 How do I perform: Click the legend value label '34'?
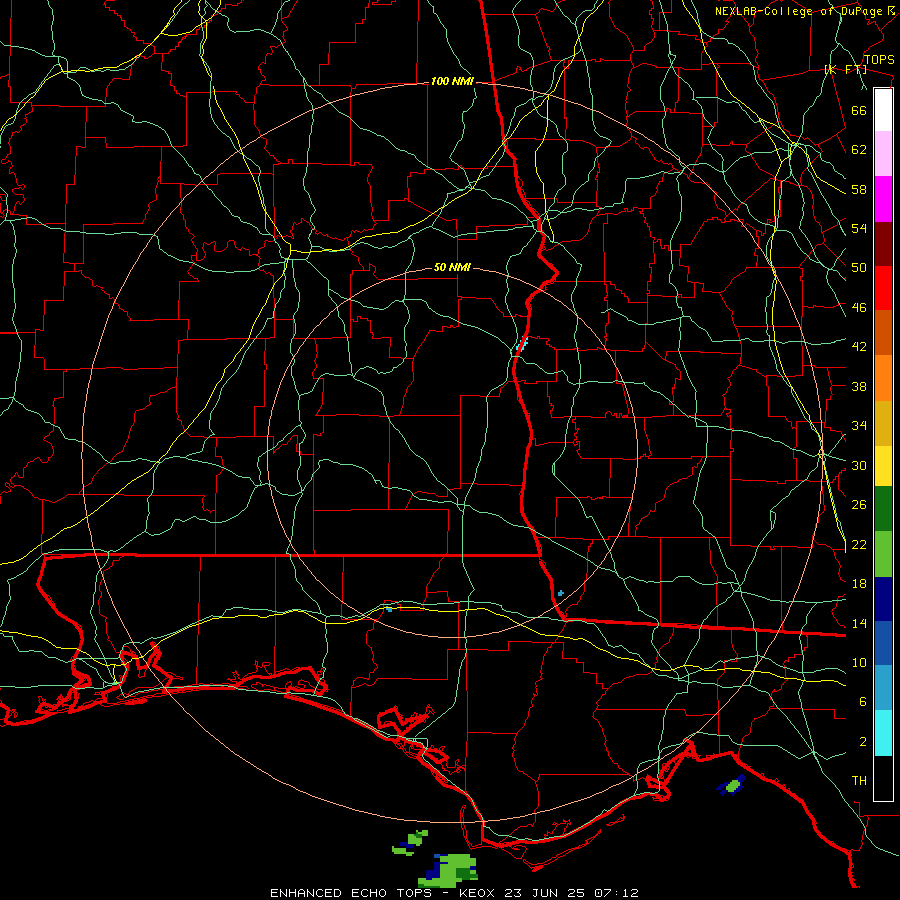[x=859, y=426]
